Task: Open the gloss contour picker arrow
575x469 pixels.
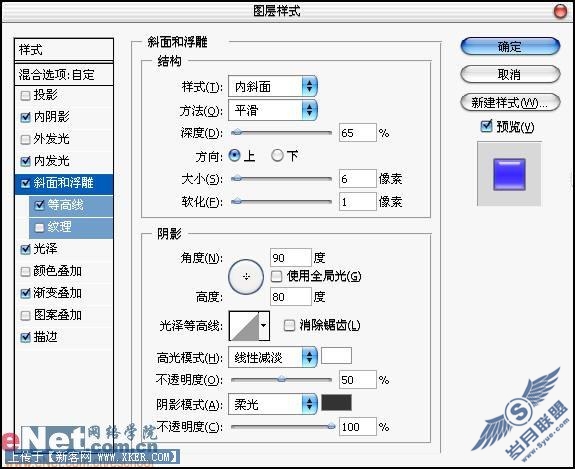Action: (x=264, y=326)
